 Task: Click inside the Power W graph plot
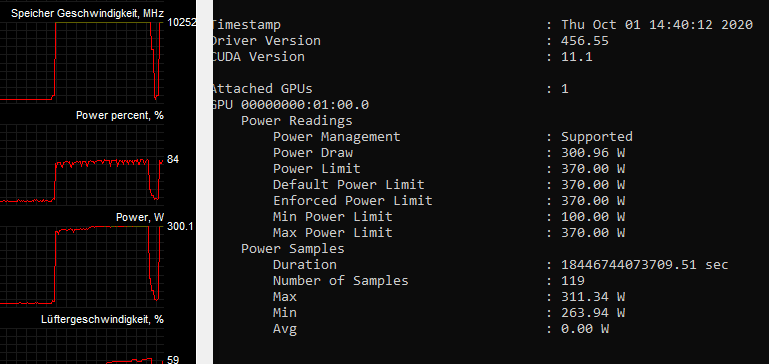coord(81,265)
